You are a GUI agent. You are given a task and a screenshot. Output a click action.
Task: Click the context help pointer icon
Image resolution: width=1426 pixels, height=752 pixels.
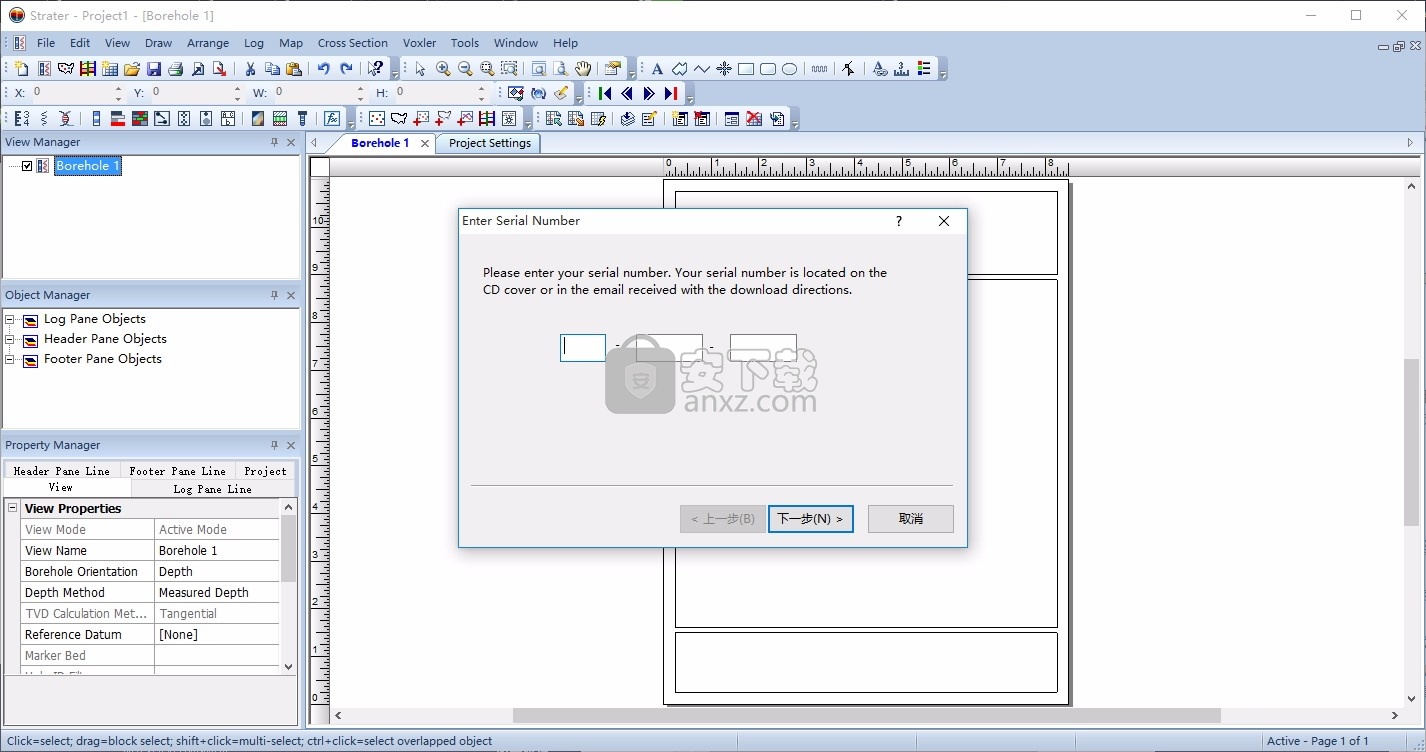coord(375,69)
